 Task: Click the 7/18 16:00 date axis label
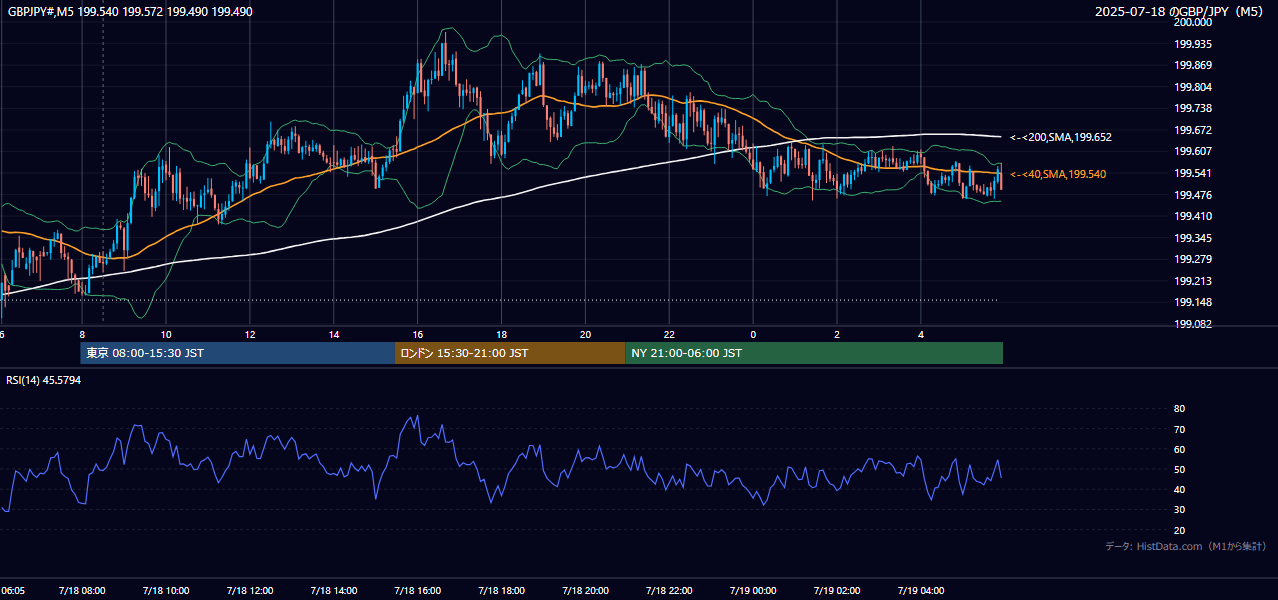(418, 590)
